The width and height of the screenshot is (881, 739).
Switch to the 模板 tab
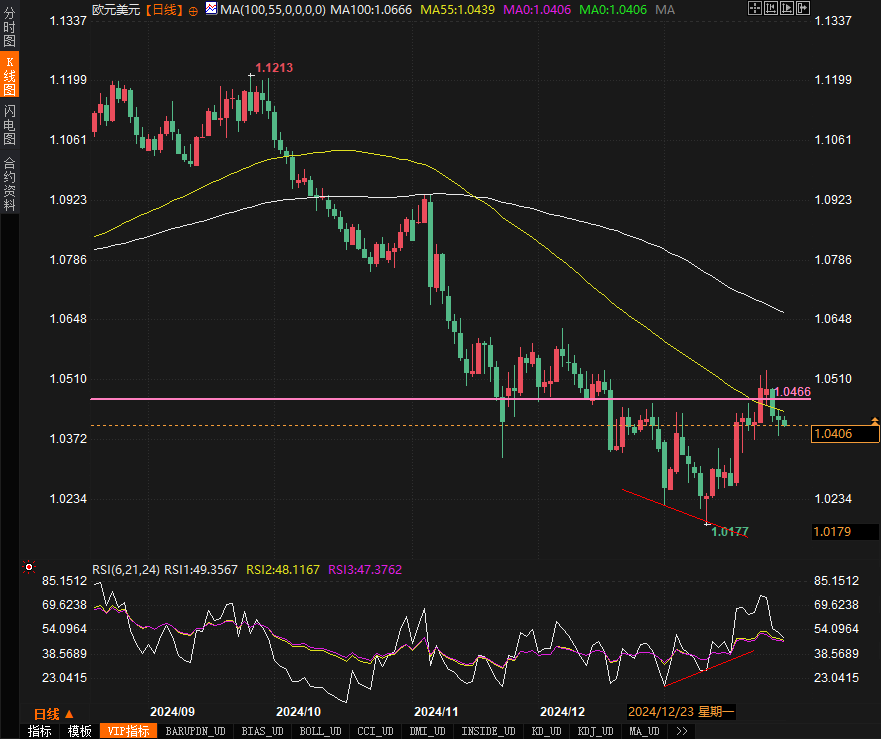click(x=80, y=731)
